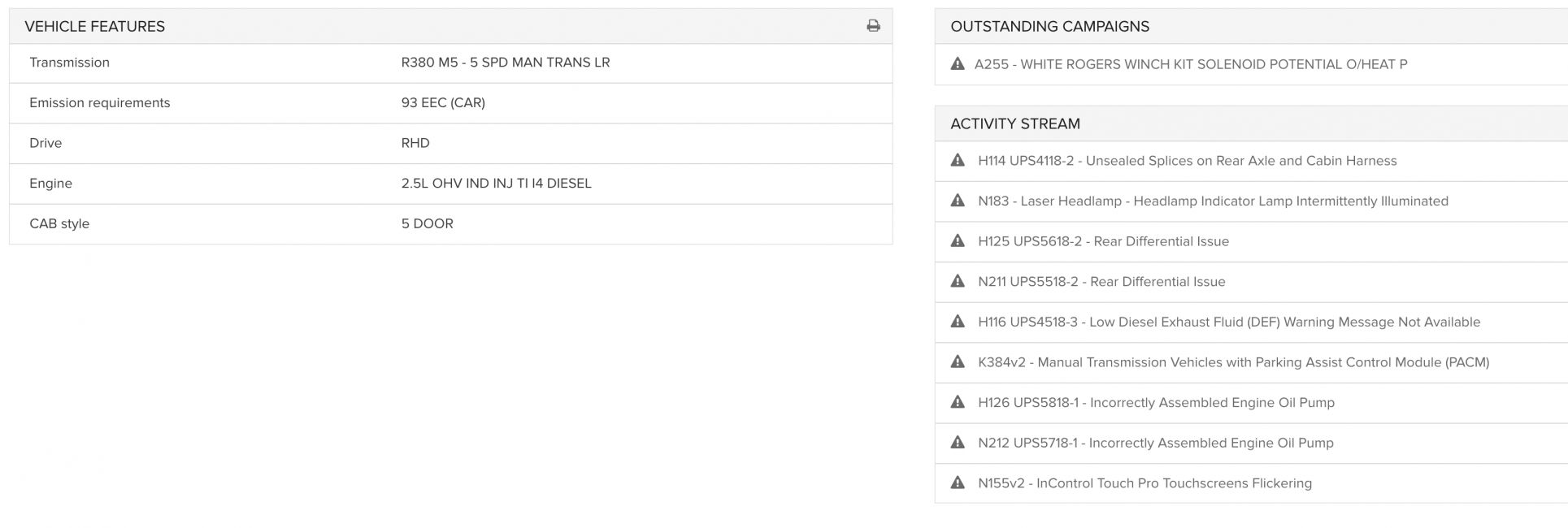Open N212 Incorrectly Assembled Engine Oil Pump
Image resolution: width=1568 pixels, height=528 pixels.
tap(1156, 444)
